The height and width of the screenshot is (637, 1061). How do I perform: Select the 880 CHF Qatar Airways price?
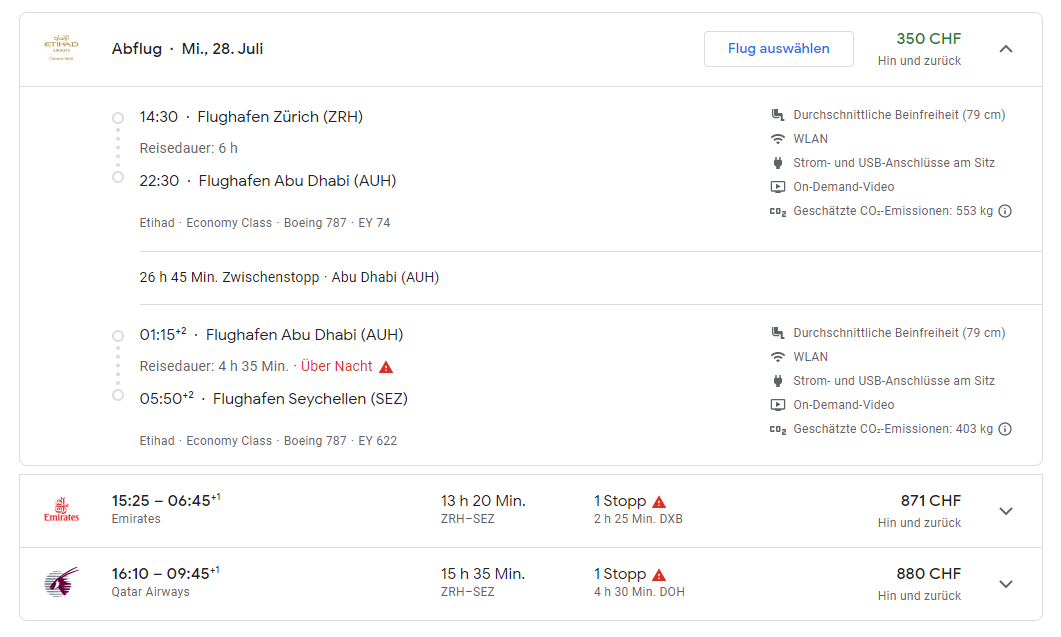(x=930, y=574)
